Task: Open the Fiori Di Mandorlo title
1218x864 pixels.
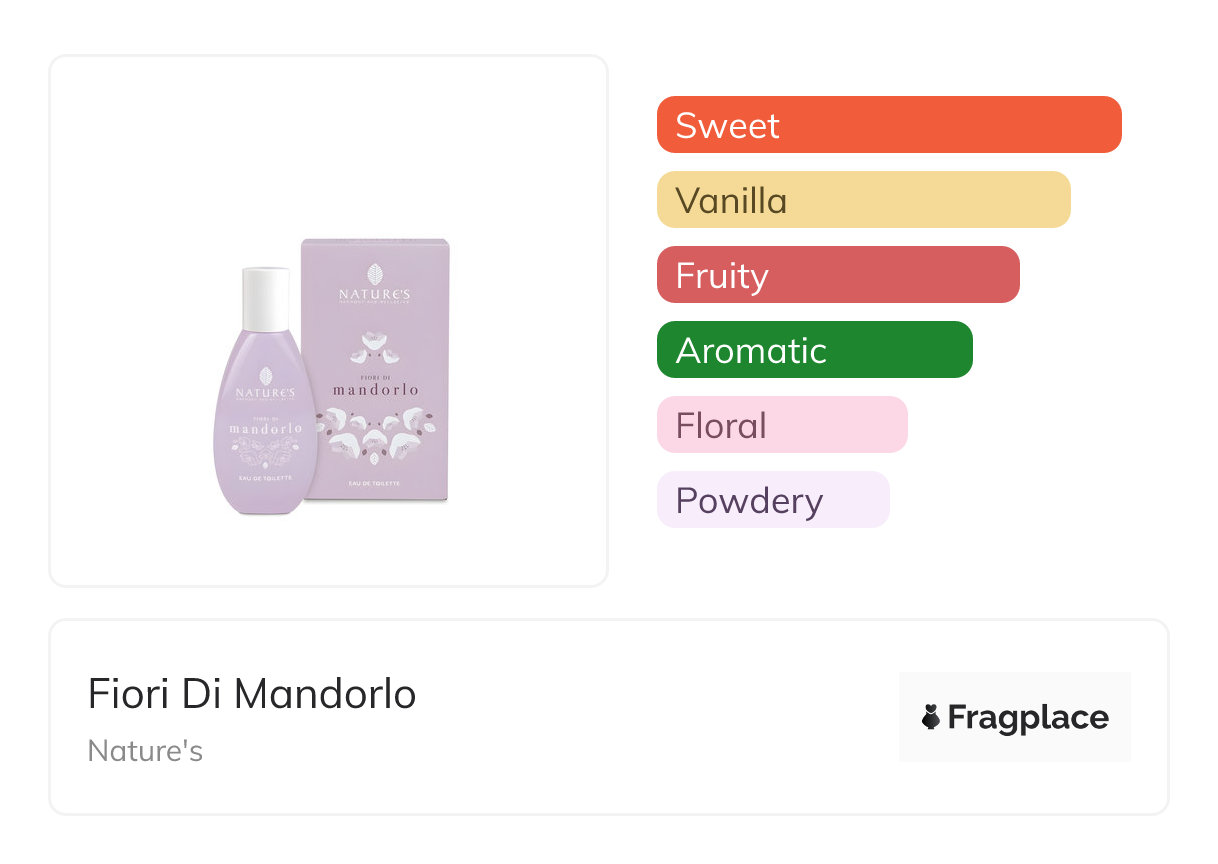Action: click(252, 694)
